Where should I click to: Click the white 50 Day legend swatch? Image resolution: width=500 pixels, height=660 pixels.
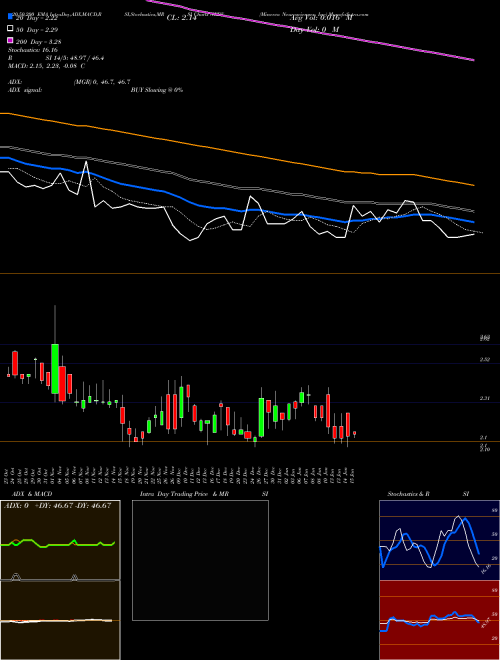point(10,29)
